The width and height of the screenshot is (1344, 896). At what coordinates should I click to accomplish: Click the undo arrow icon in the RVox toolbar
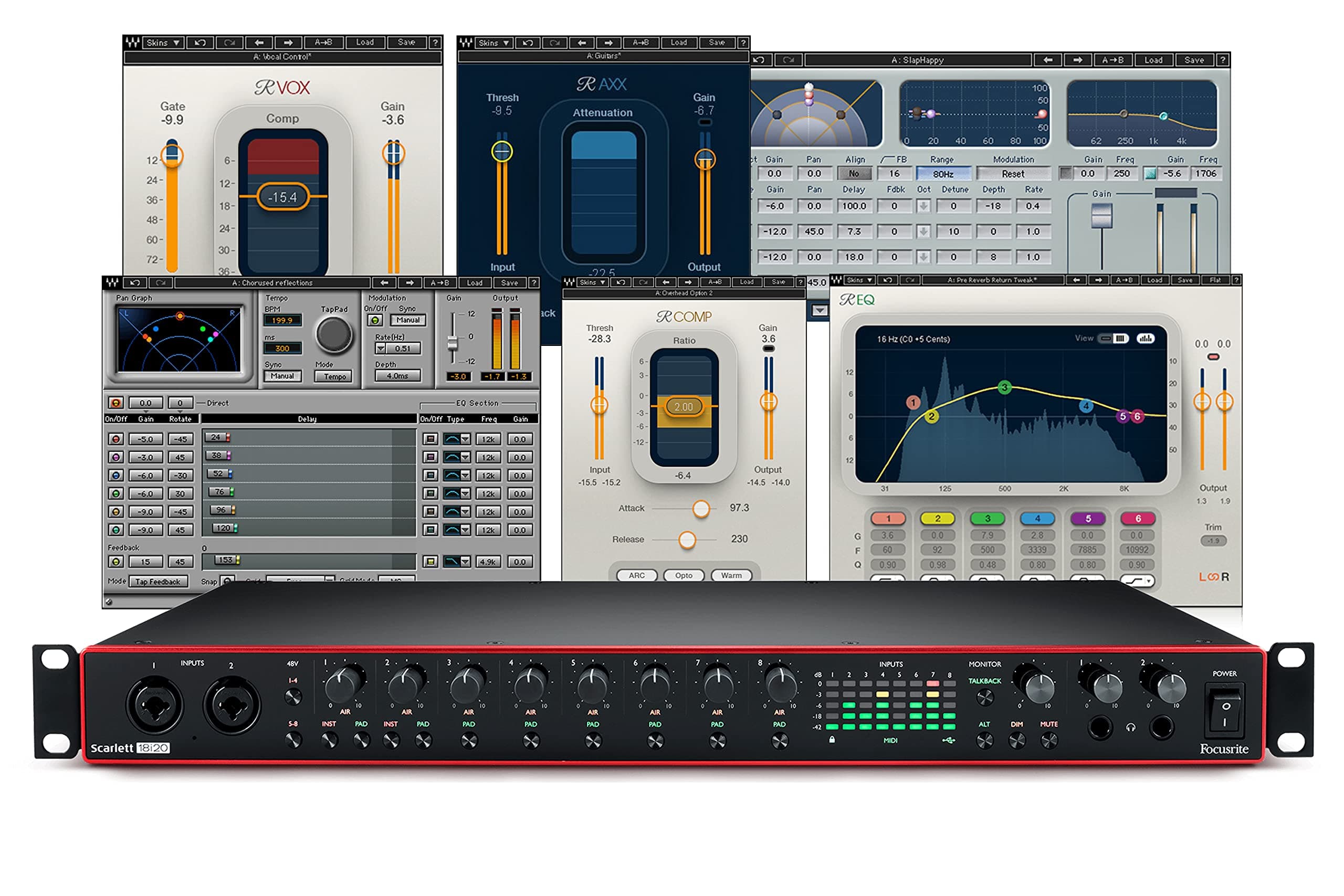coord(201,43)
